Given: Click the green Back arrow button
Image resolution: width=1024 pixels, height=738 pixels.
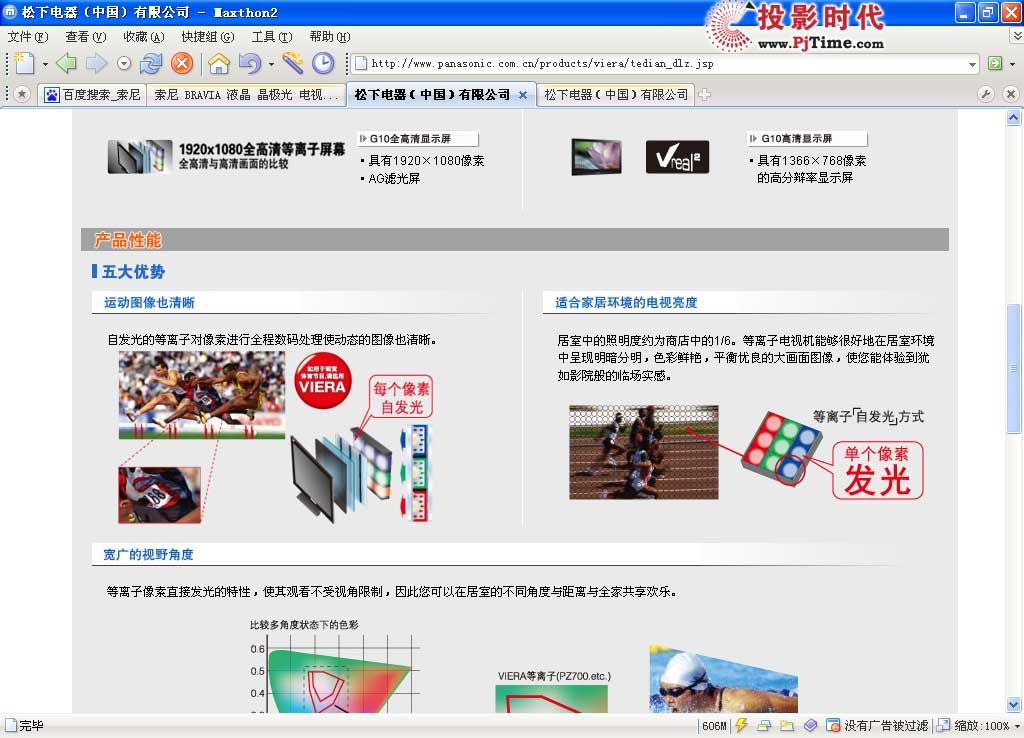Looking at the screenshot, I should pyautogui.click(x=66, y=64).
